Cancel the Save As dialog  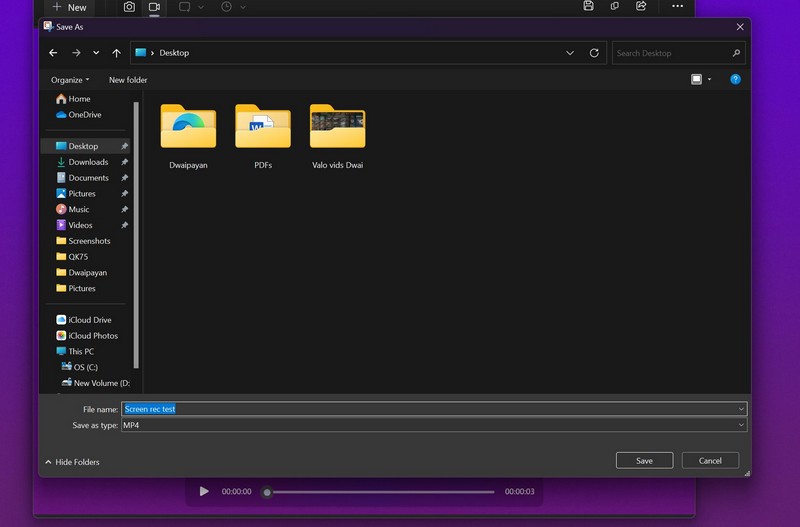pyautogui.click(x=710, y=461)
